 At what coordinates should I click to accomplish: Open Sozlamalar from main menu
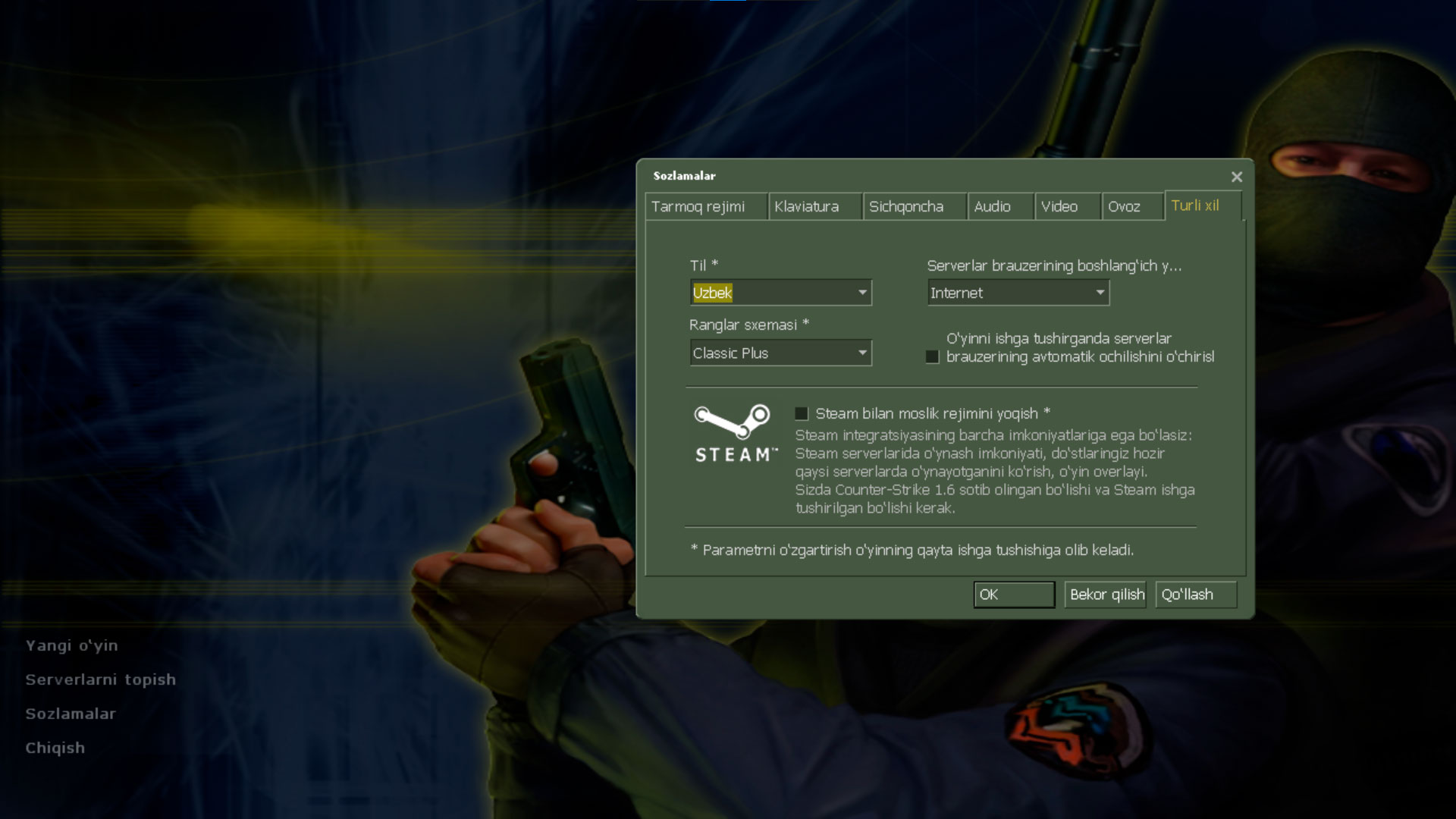point(71,714)
